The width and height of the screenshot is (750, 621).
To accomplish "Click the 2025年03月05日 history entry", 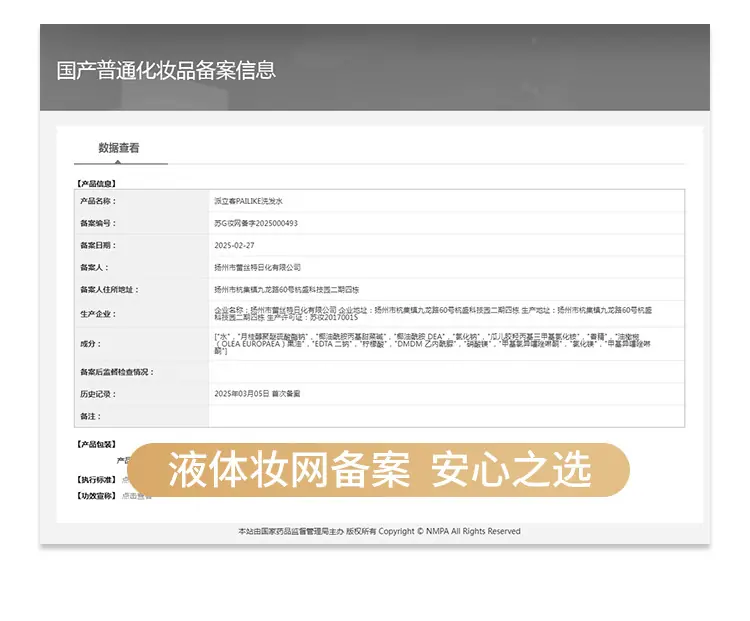I will tap(257, 394).
